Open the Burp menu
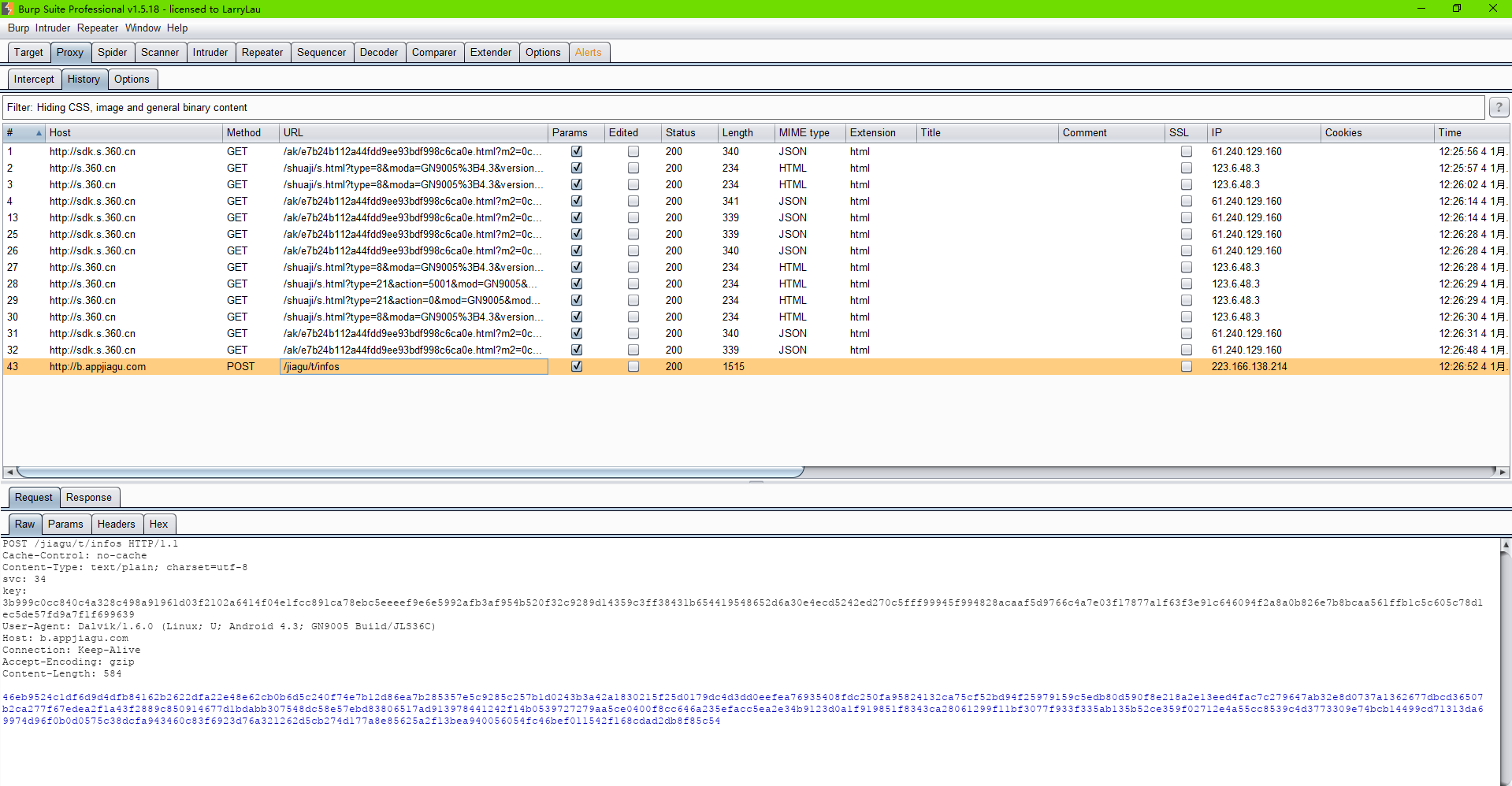This screenshot has height=786, width=1512. click(x=18, y=28)
